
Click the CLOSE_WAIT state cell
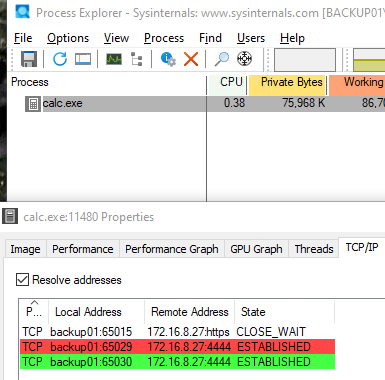[x=271, y=332]
